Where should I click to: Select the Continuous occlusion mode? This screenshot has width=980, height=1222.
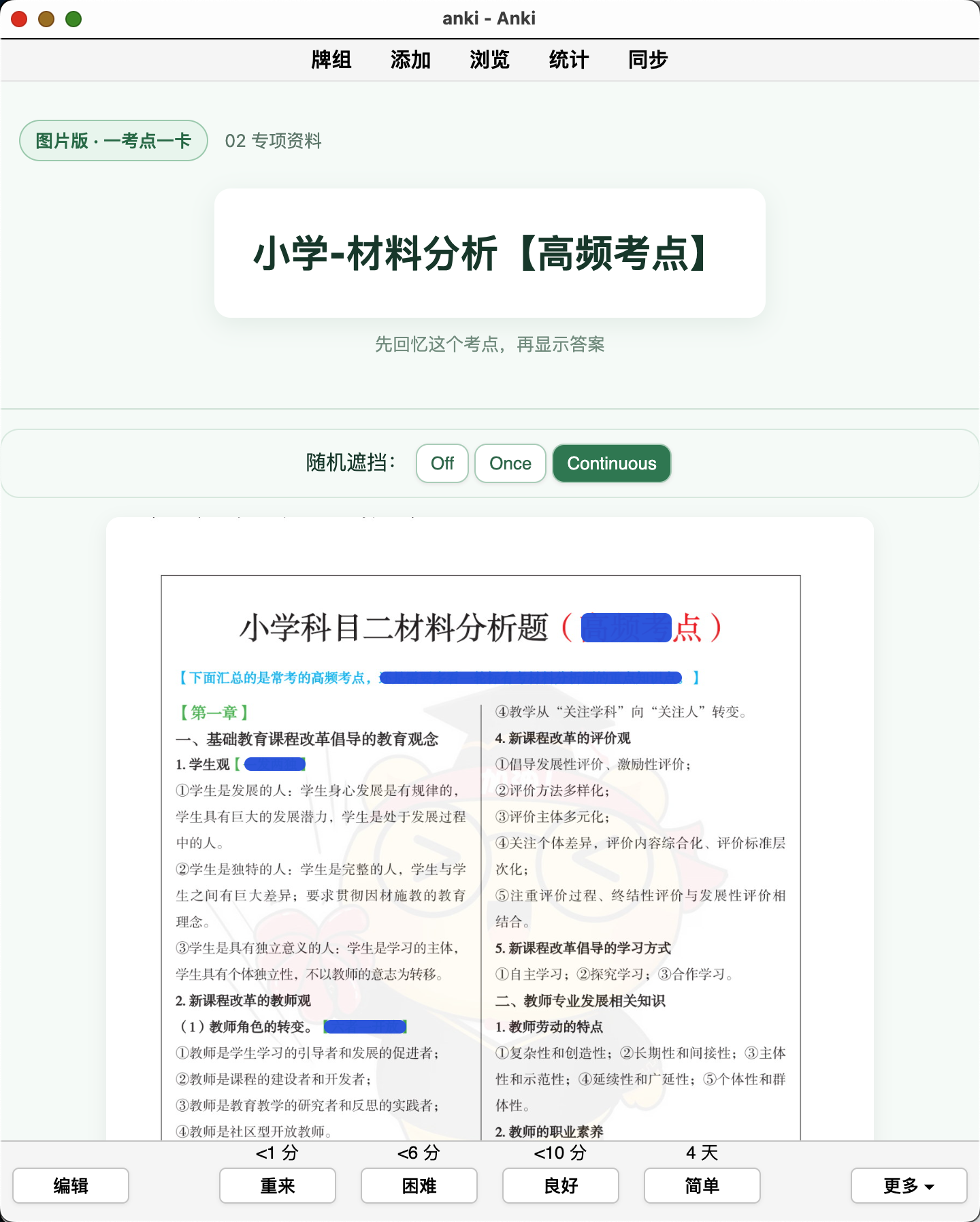612,463
